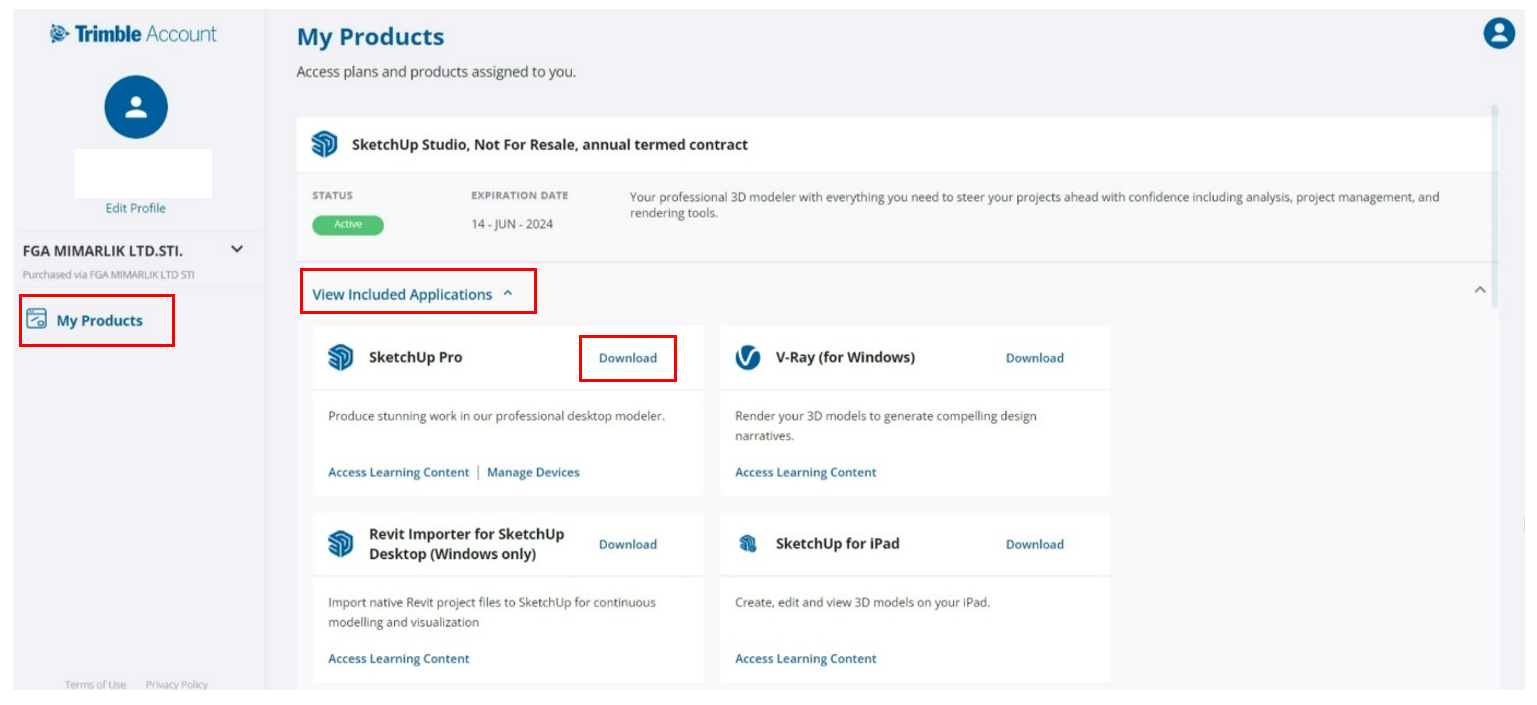
Task: Open My Products in the sidebar
Action: pyautogui.click(x=97, y=320)
